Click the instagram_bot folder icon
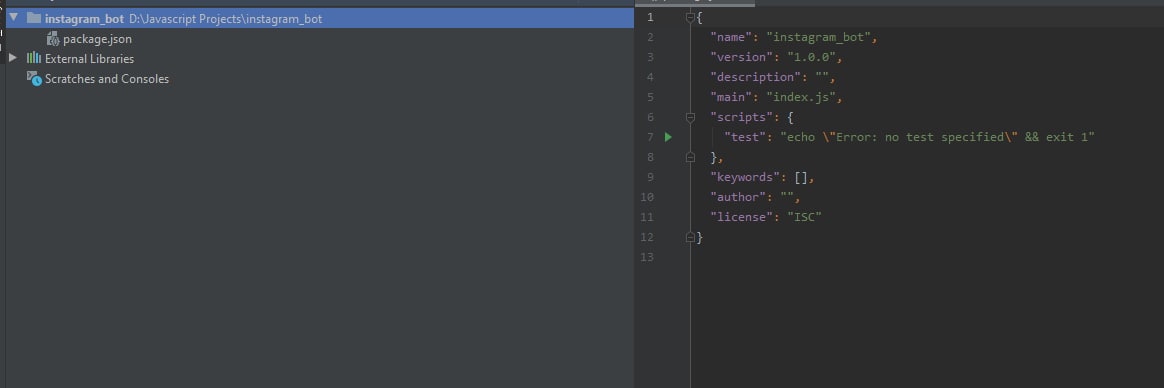Image resolution: width=1164 pixels, height=388 pixels. [x=33, y=18]
